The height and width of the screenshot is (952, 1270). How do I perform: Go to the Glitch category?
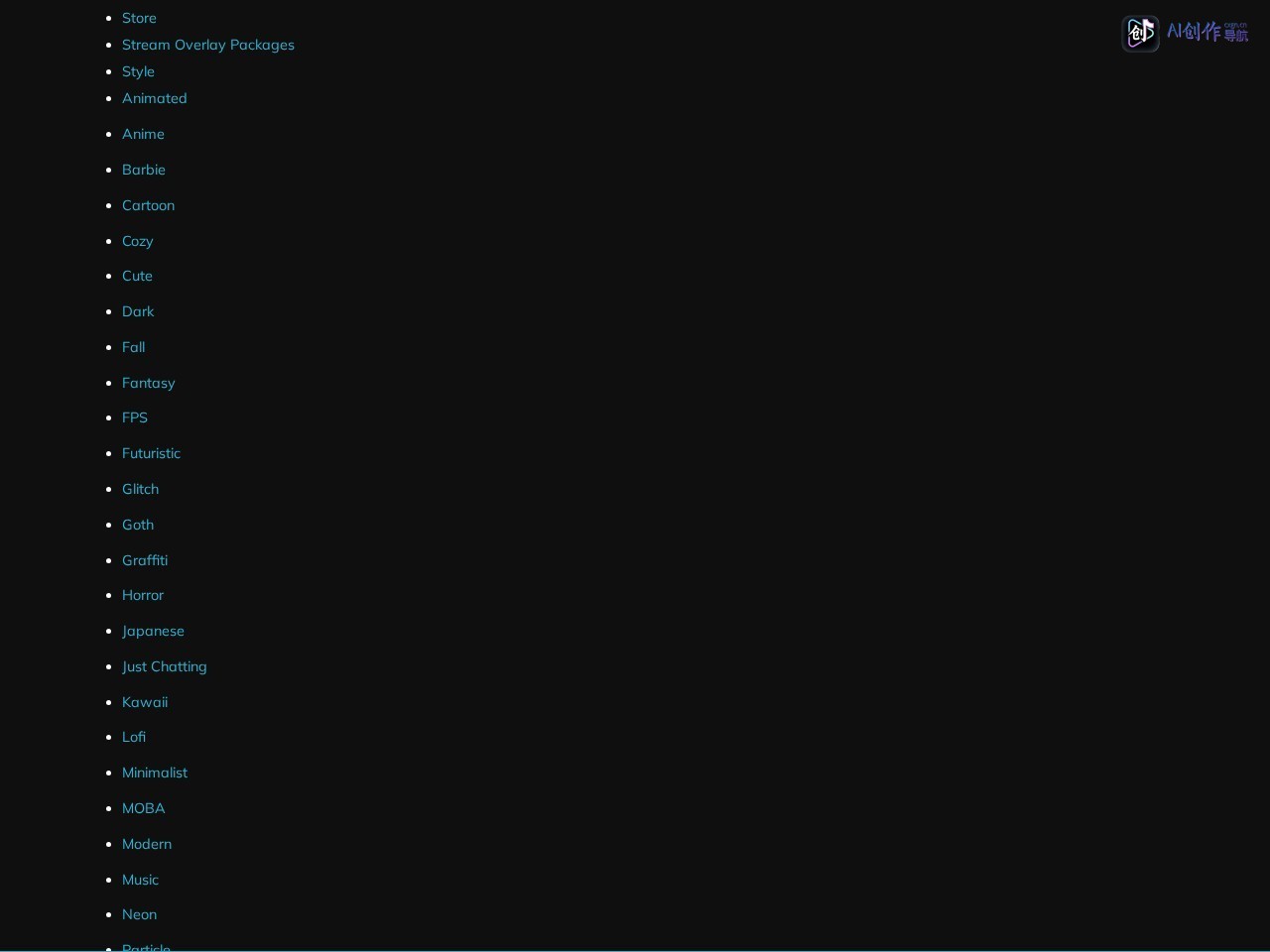[140, 489]
